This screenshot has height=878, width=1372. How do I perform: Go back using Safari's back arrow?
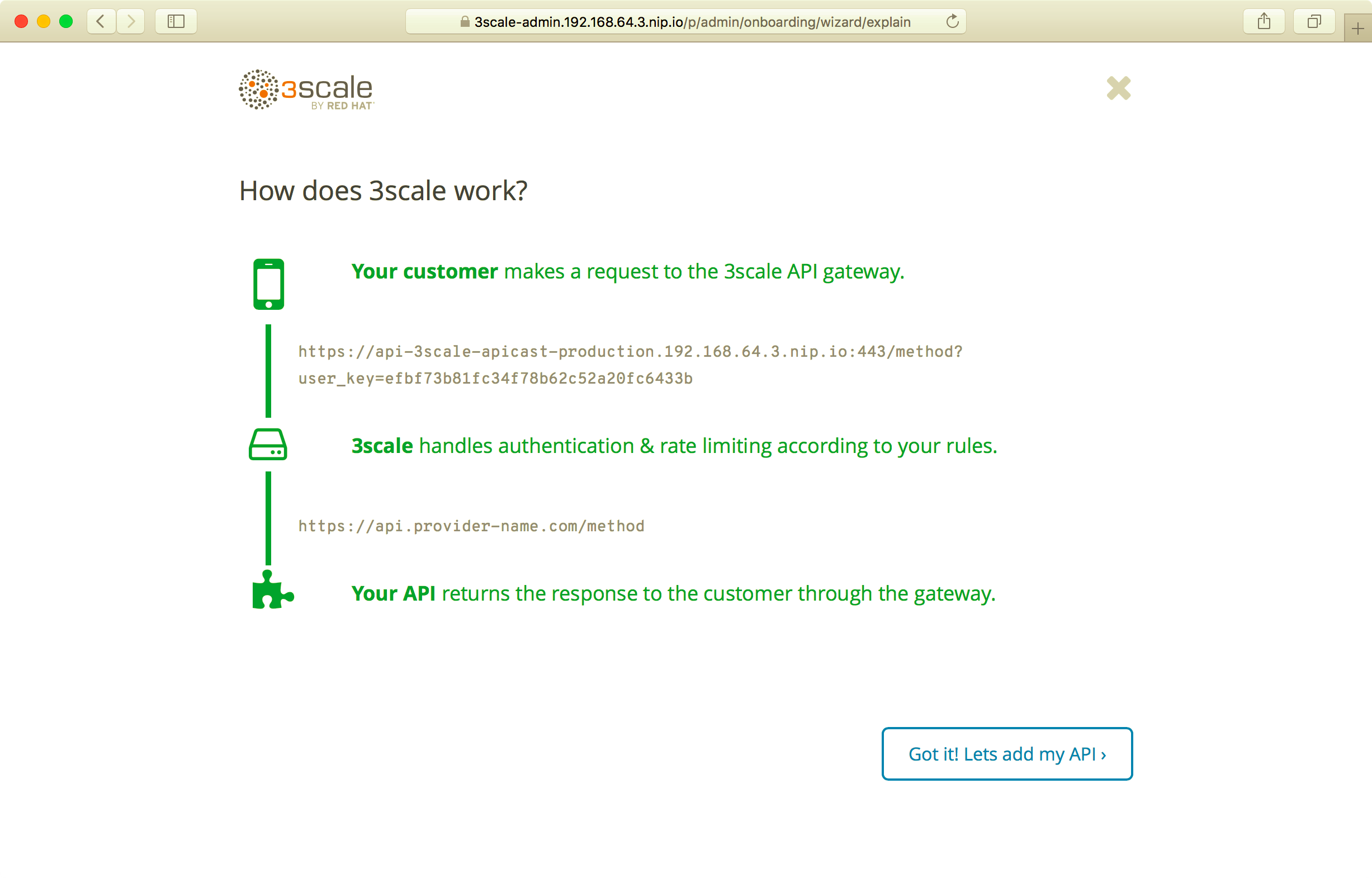[x=101, y=22]
